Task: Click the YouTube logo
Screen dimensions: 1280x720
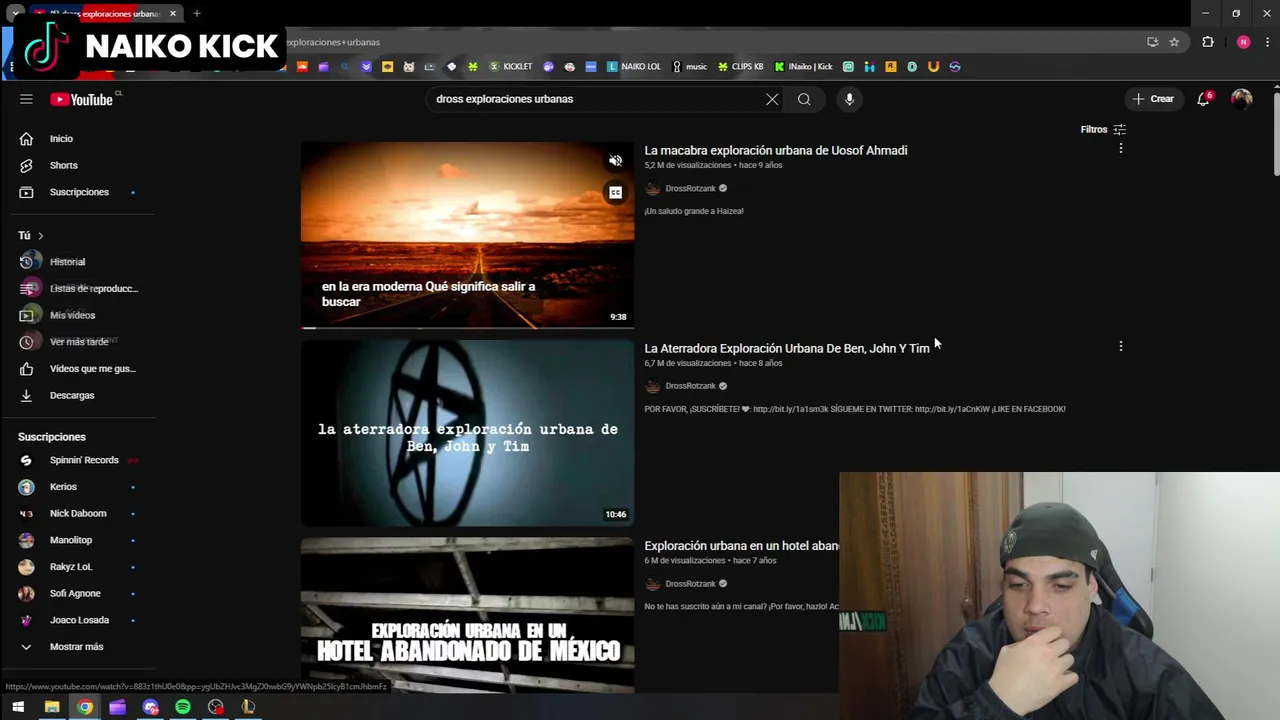Action: click(x=81, y=99)
